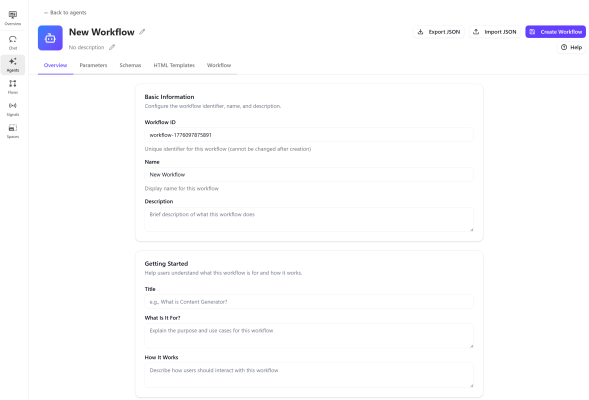Click the pencil icon next to No description

coord(112,47)
